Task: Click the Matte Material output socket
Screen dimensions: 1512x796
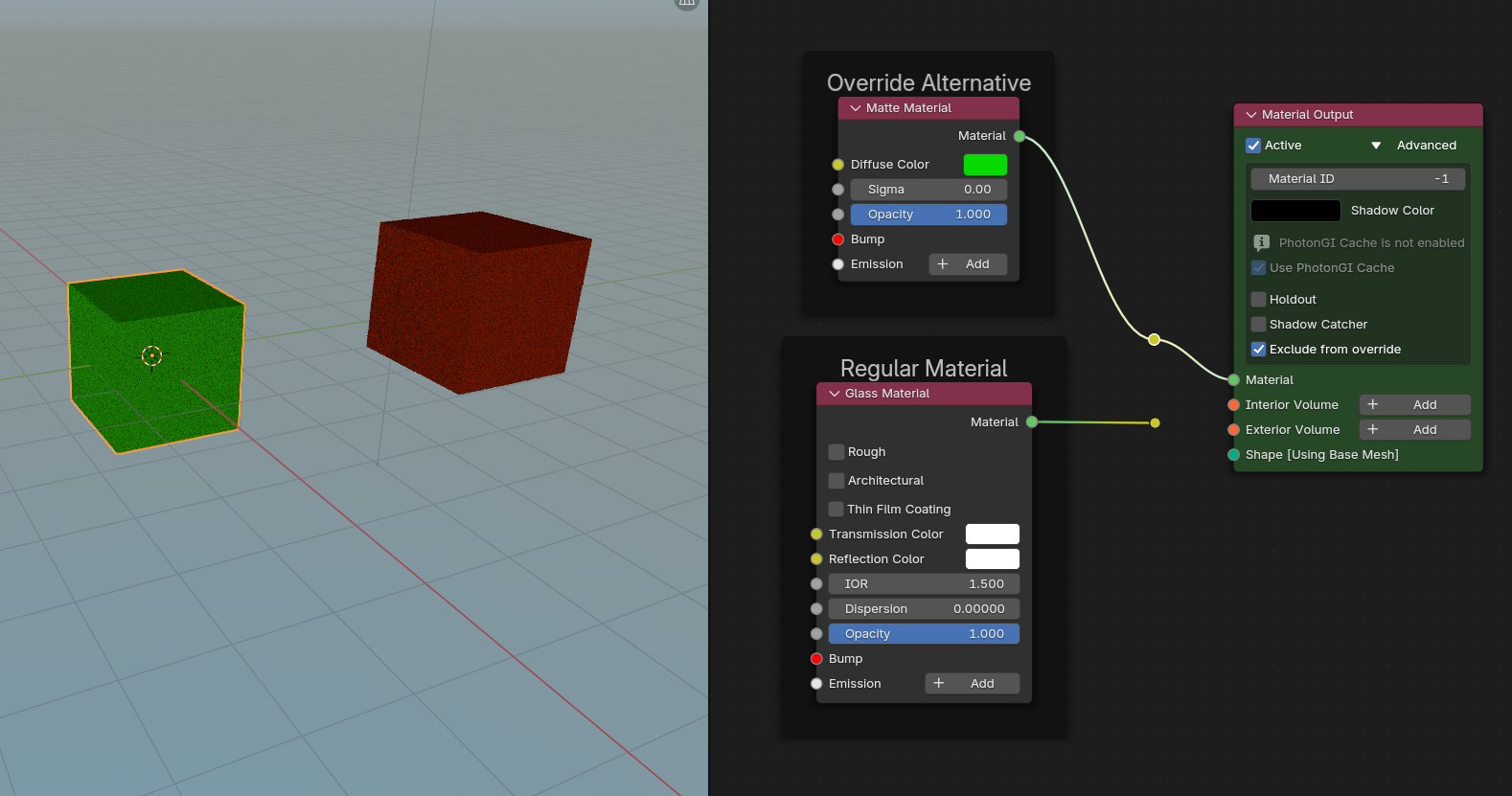Action: pos(1019,136)
